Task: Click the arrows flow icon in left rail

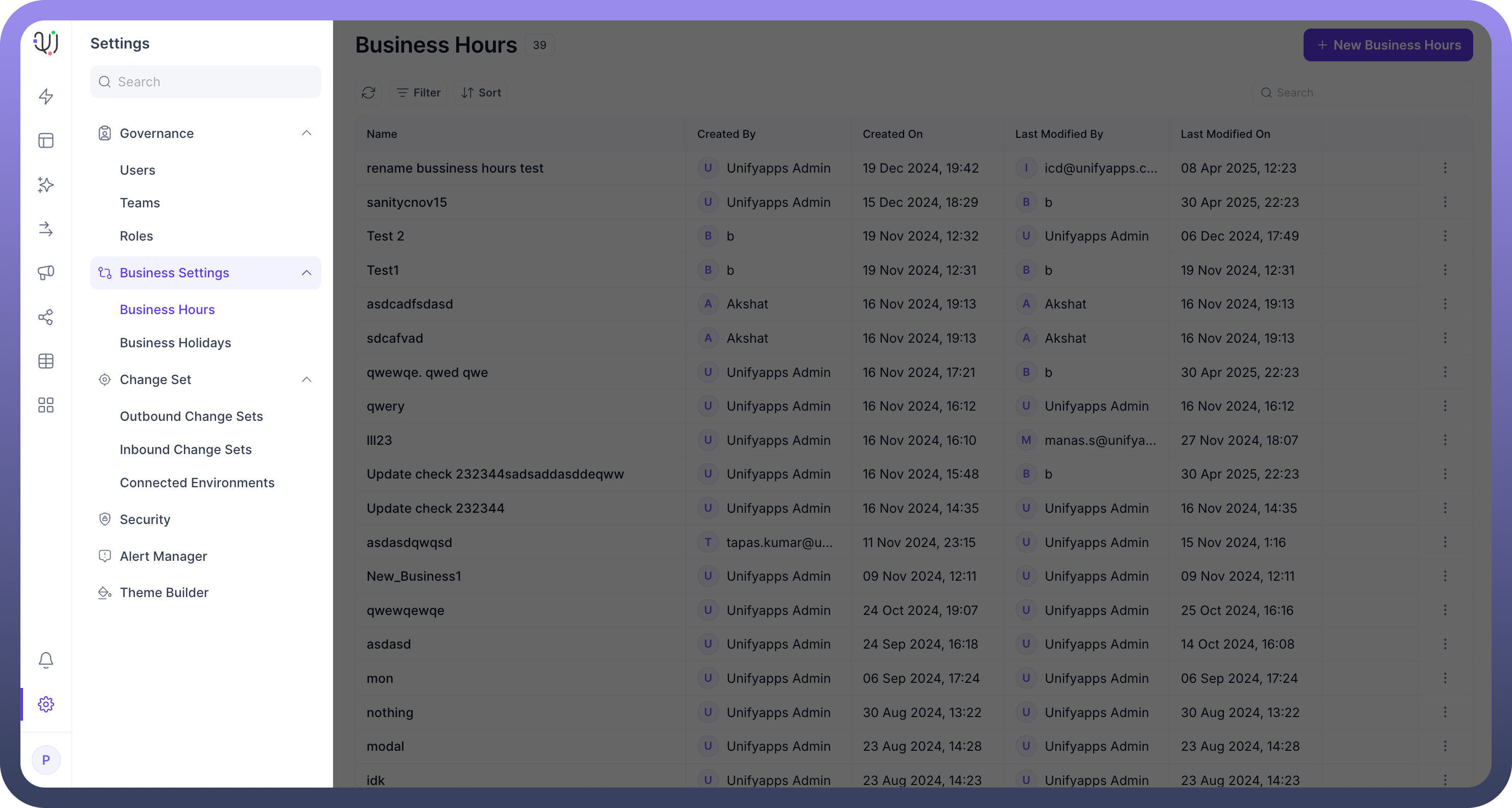Action: pos(46,229)
